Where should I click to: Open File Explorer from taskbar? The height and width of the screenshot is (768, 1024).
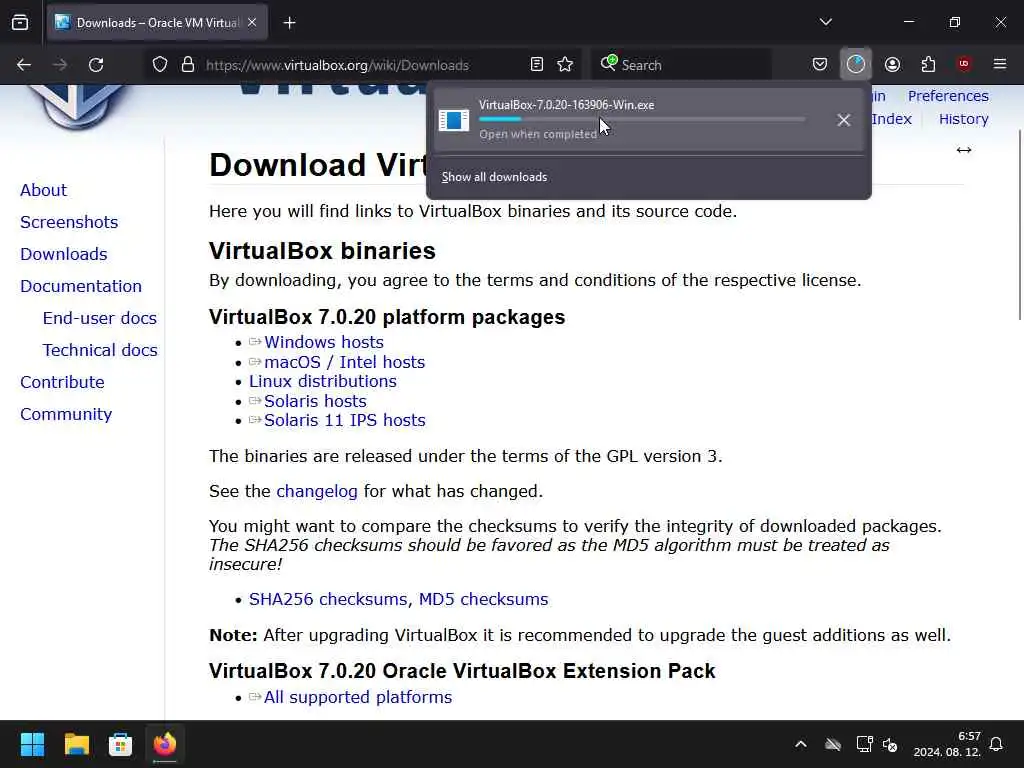(x=76, y=744)
